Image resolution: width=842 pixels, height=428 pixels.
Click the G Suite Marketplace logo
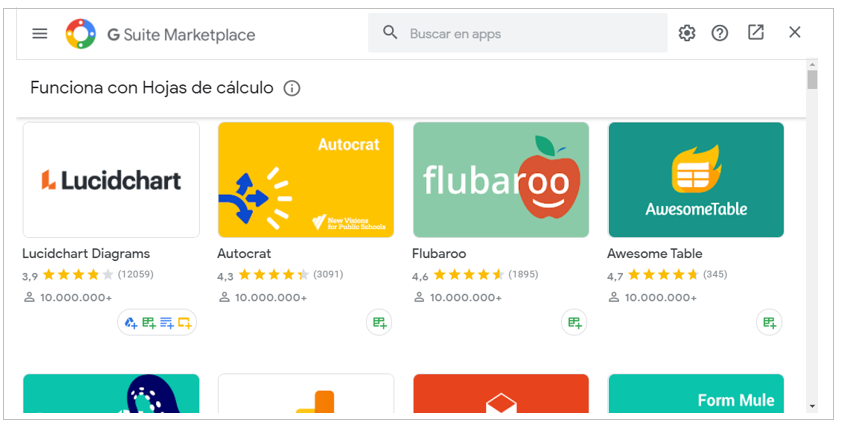[x=81, y=34]
